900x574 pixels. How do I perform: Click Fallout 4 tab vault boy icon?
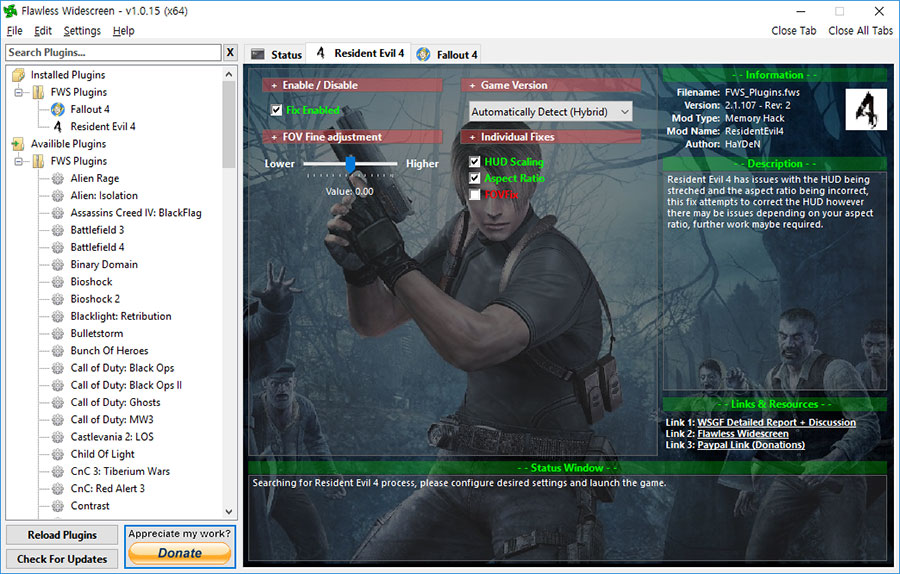[x=424, y=55]
